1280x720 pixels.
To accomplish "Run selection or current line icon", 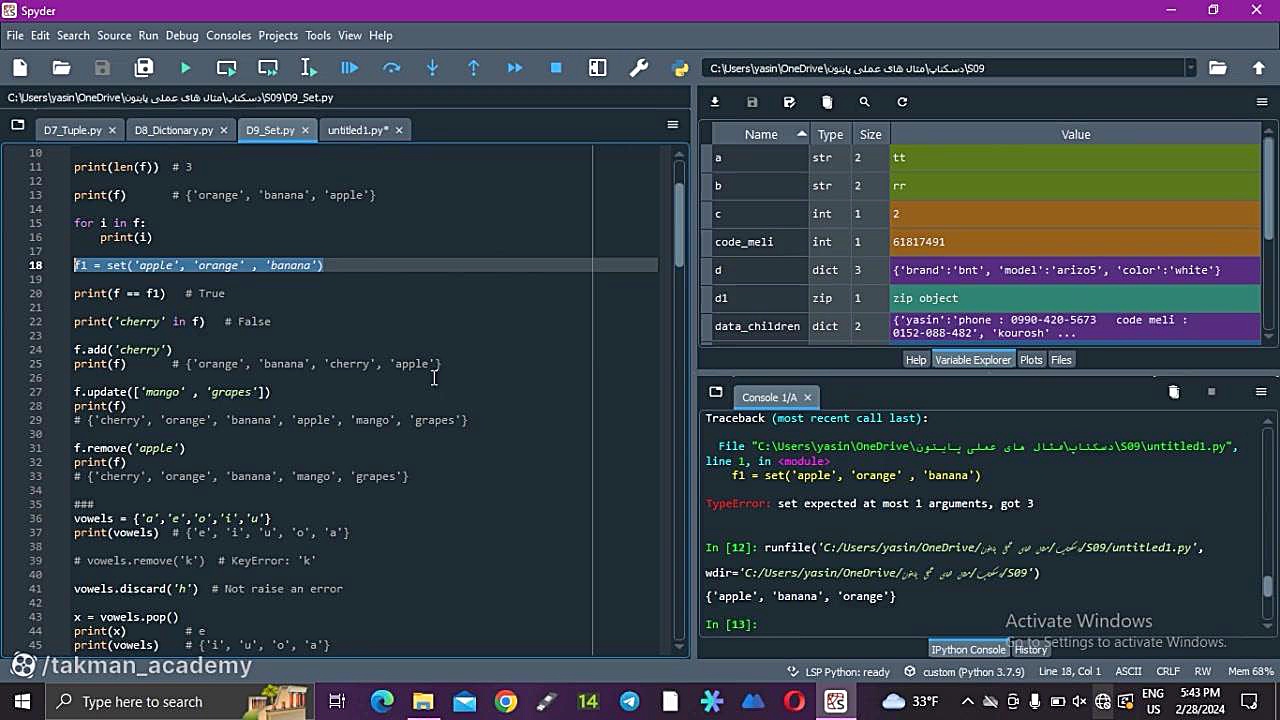I will (308, 68).
